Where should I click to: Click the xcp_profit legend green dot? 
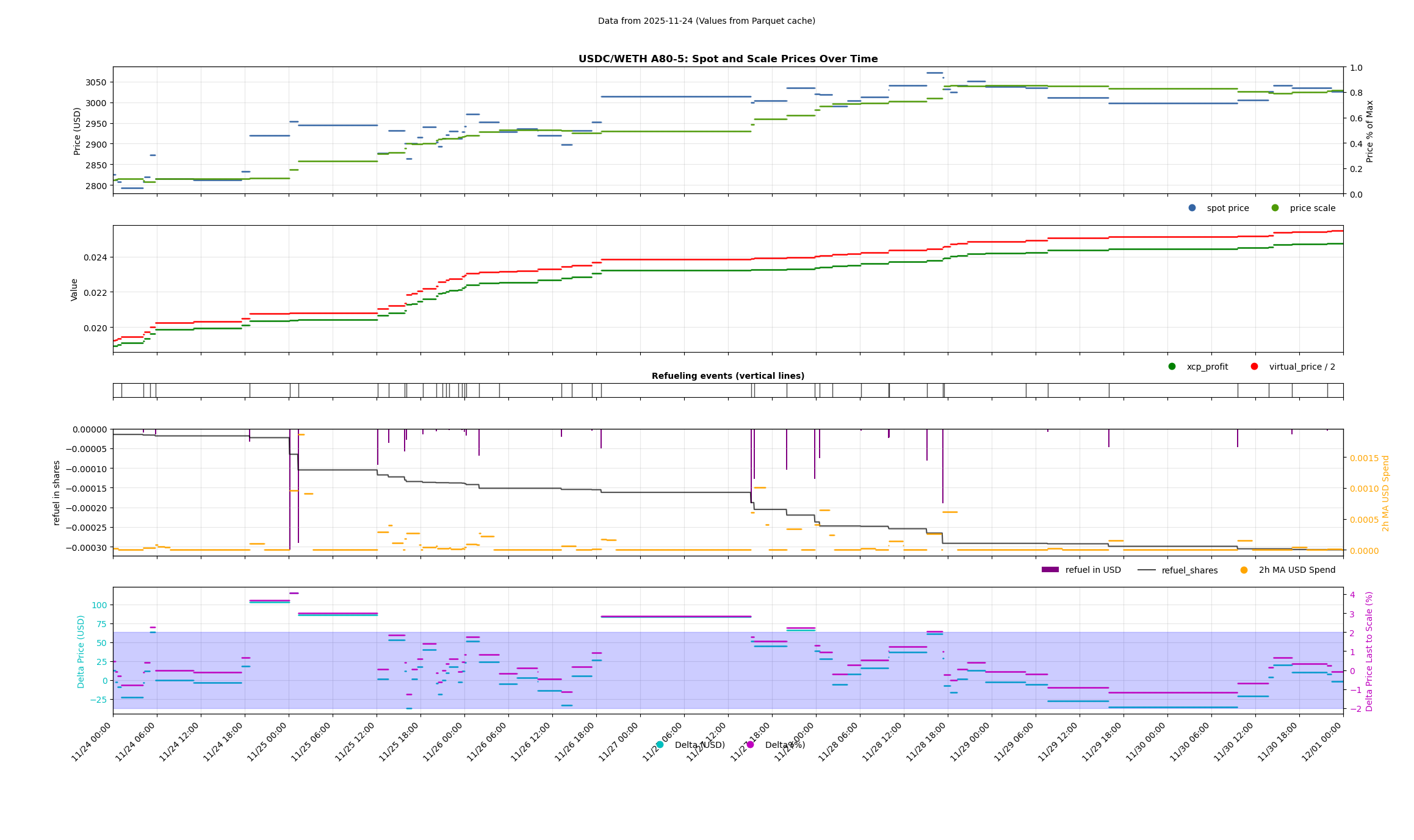(x=1172, y=367)
